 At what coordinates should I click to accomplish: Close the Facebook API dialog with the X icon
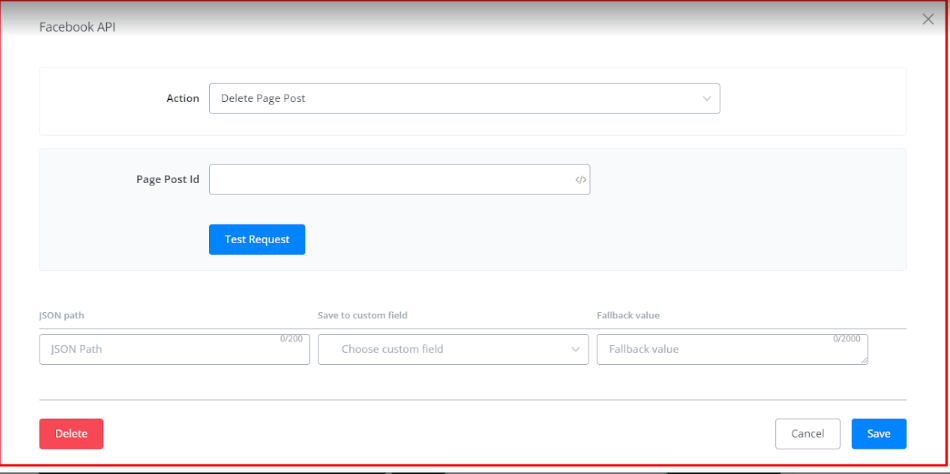coord(928,19)
